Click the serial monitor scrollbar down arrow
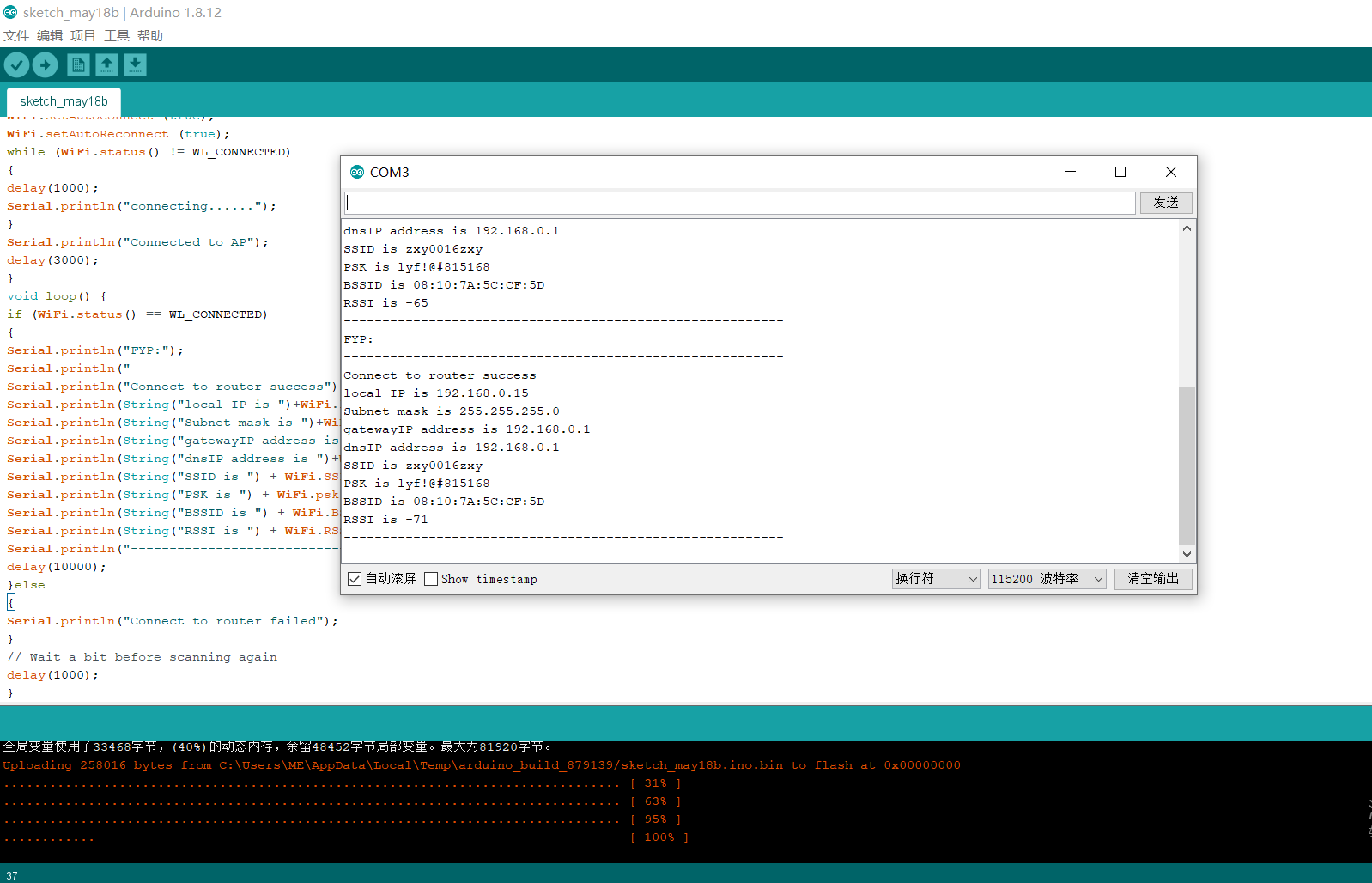Image resolution: width=1372 pixels, height=883 pixels. pos(1187,554)
